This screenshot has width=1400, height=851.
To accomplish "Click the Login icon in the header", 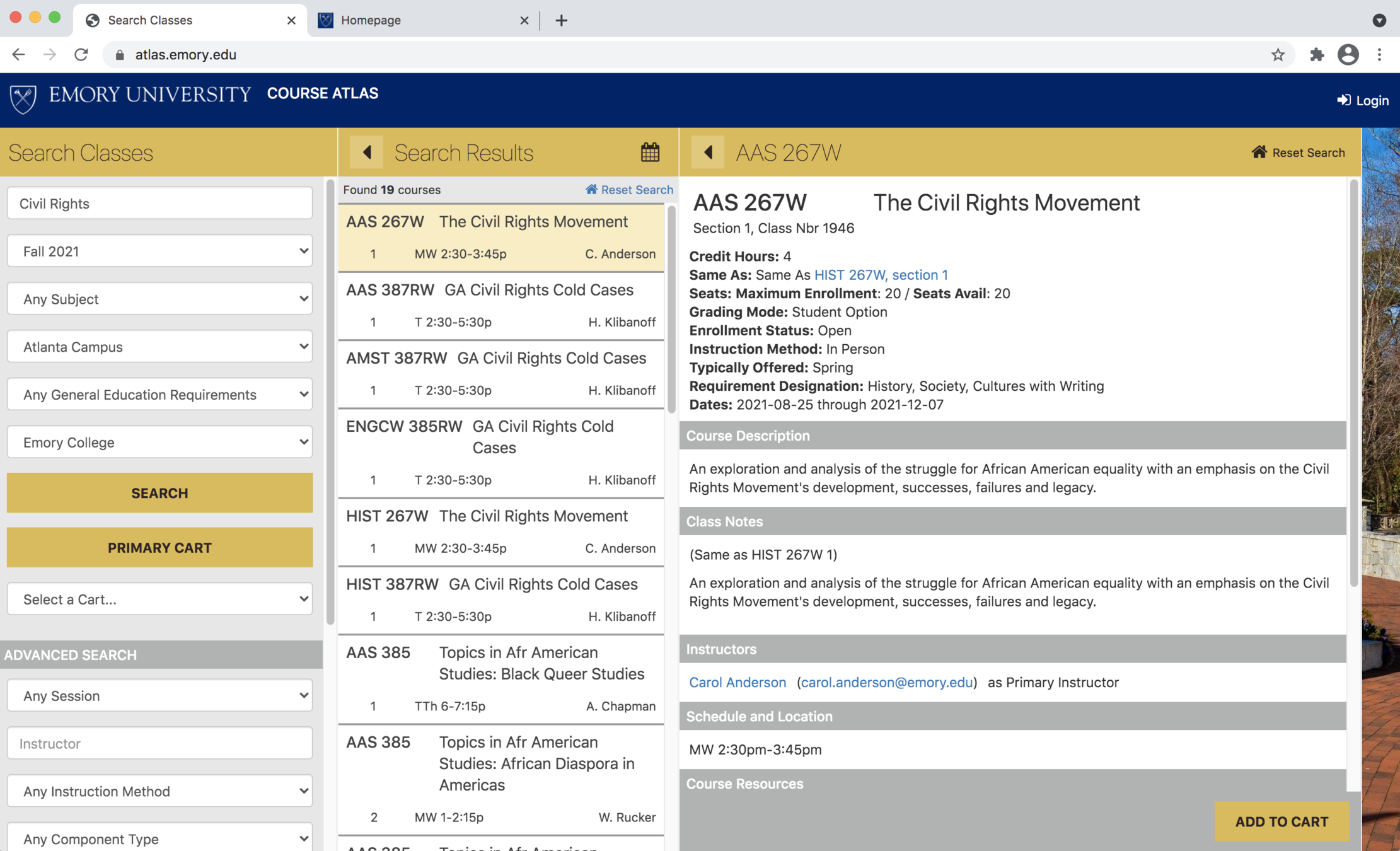I will click(x=1343, y=100).
